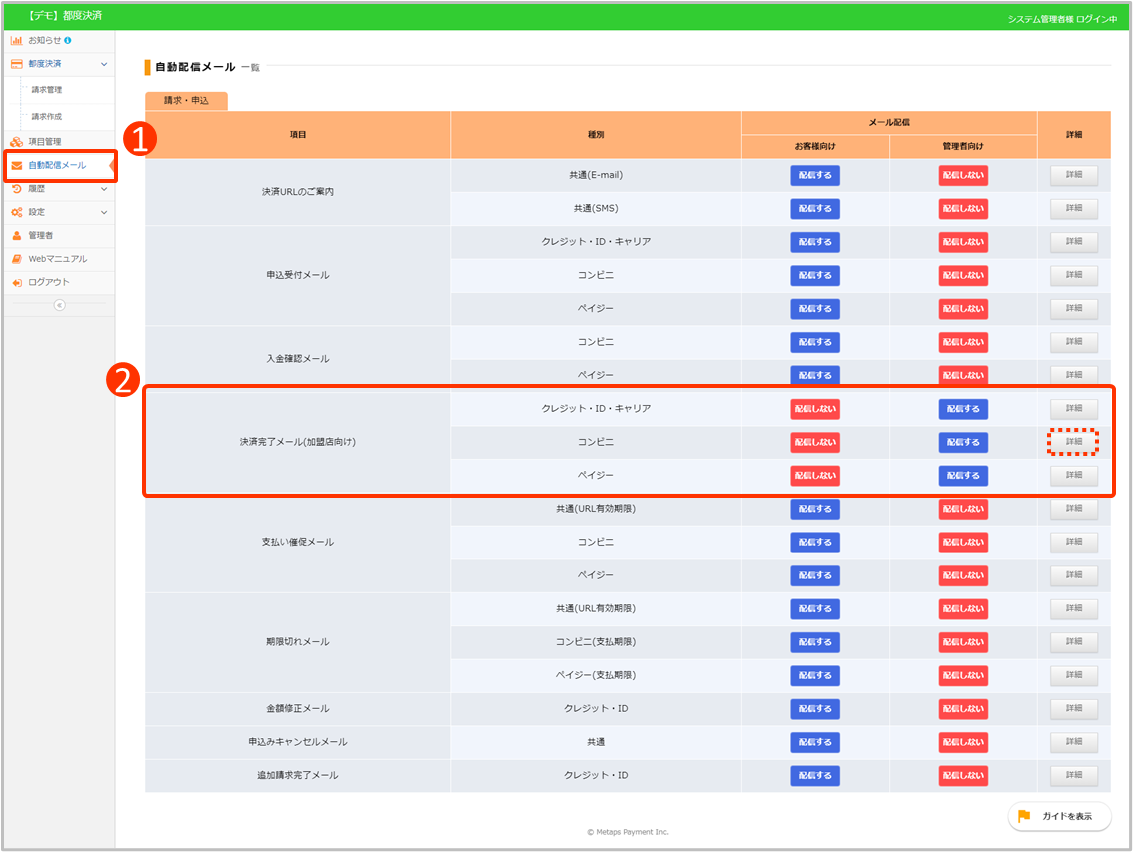Collapse sidebar with the double-arrow button
Viewport: 1133px width, 852px height.
point(59,305)
